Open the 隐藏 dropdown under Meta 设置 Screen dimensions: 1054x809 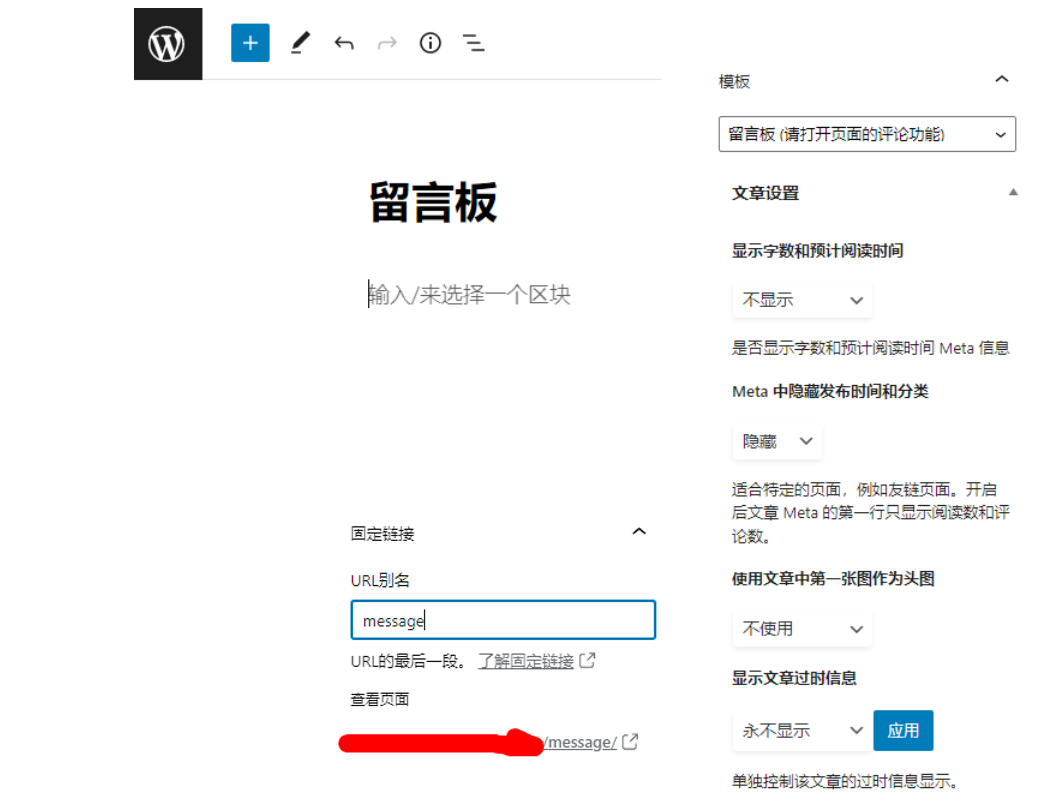(x=776, y=440)
